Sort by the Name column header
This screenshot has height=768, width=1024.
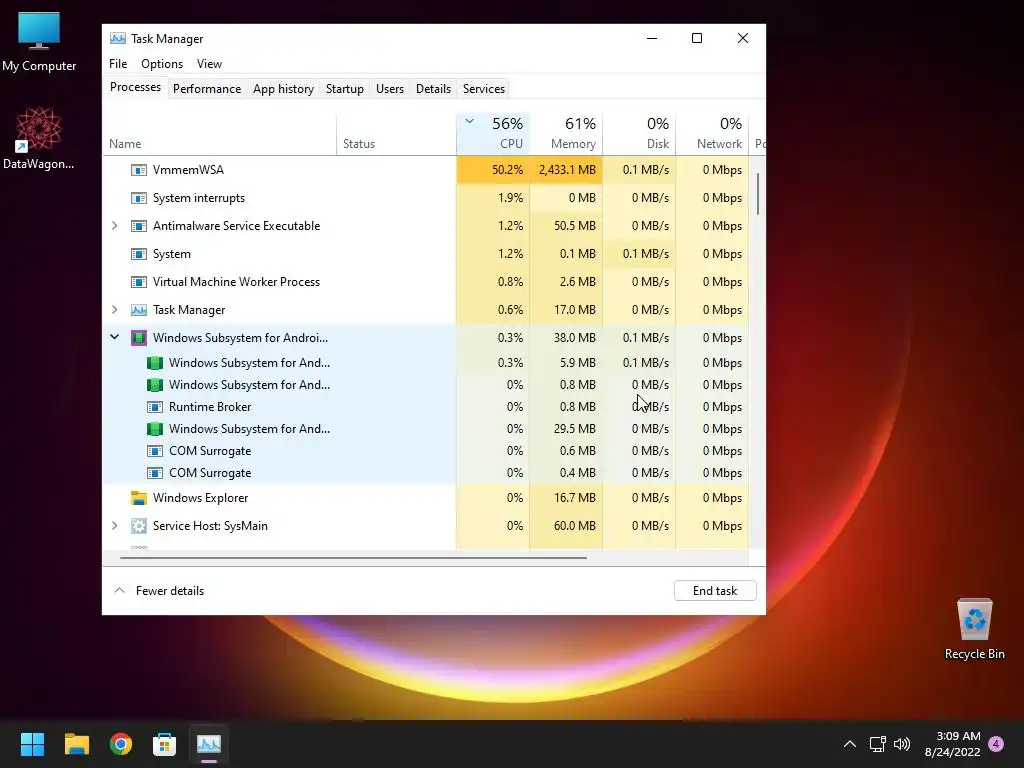tap(219, 133)
